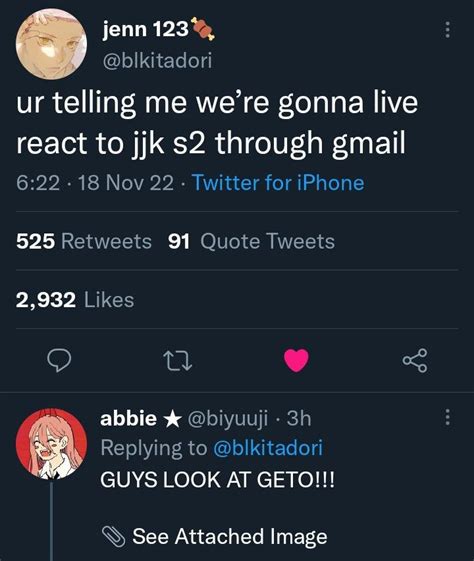
Task: Open See Attached Image link
Action: [x=230, y=536]
